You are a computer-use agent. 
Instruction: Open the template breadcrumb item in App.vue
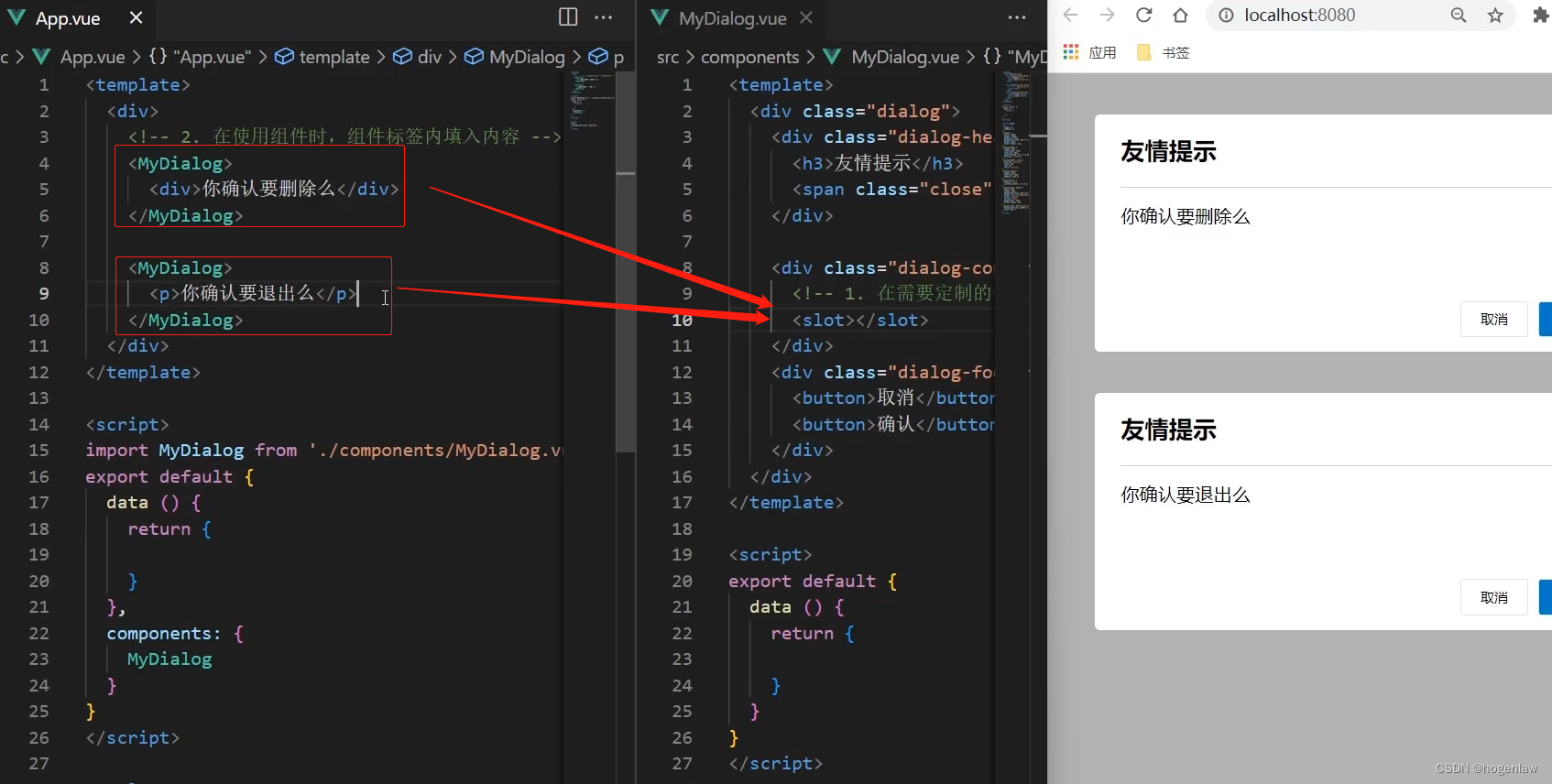[322, 57]
